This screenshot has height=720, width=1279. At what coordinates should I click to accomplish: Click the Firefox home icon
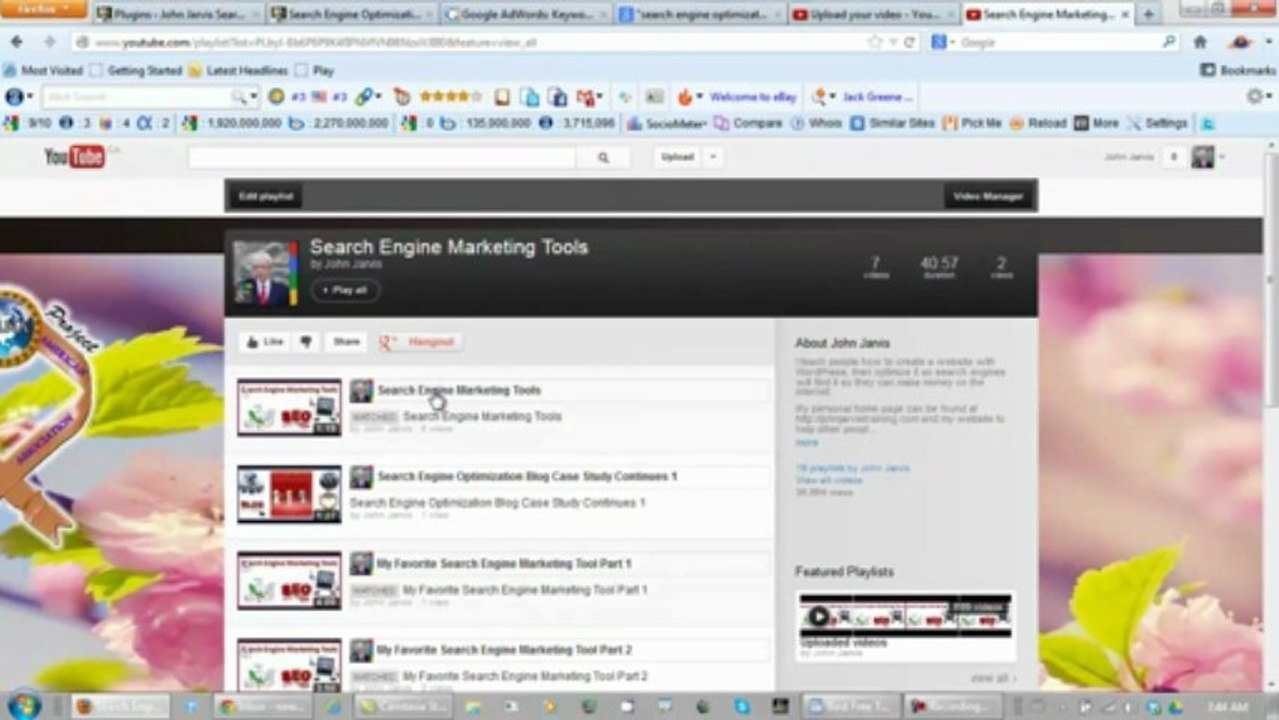point(1200,42)
